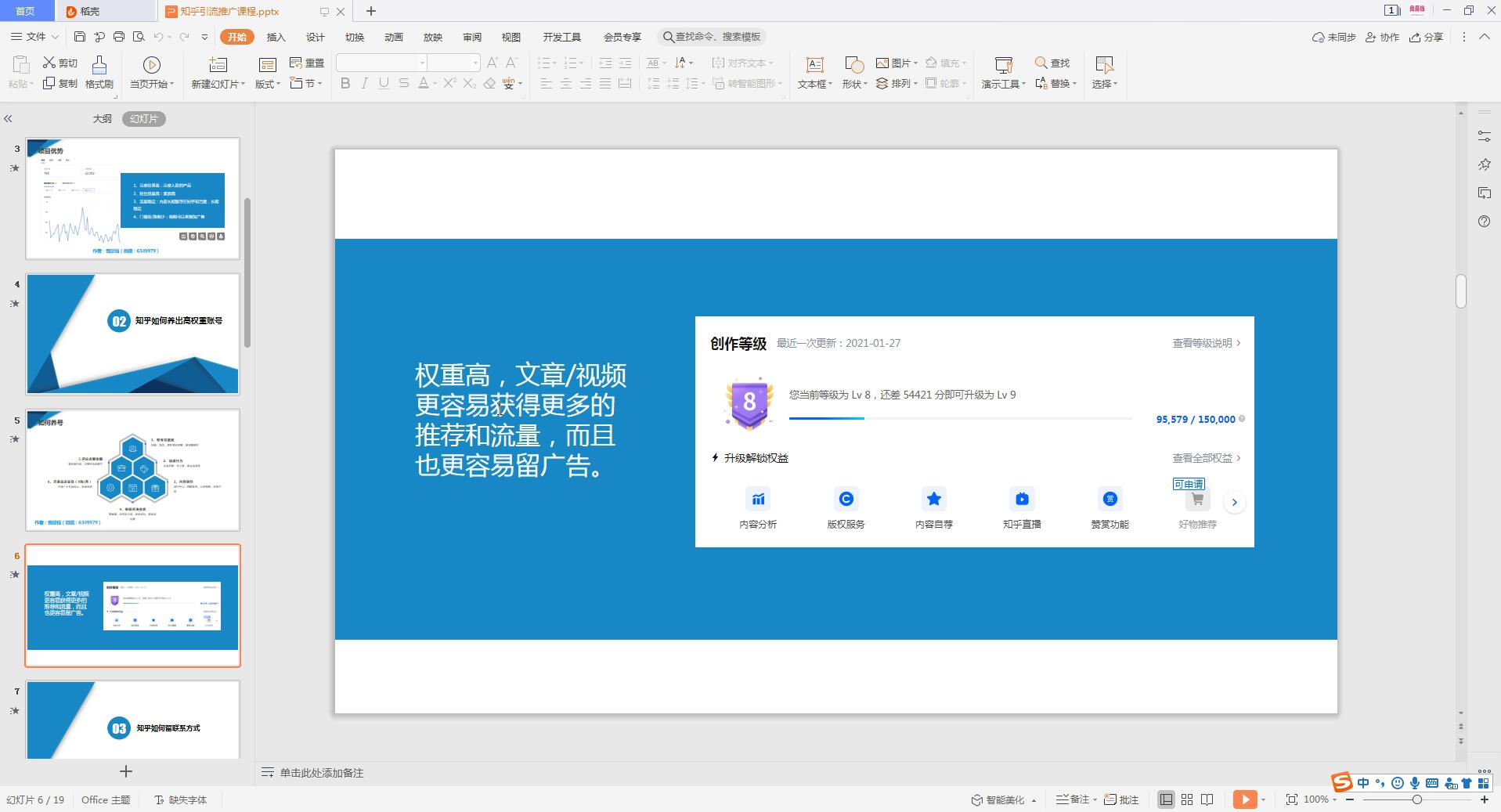Apply subscript X₂ formatting

[469, 83]
